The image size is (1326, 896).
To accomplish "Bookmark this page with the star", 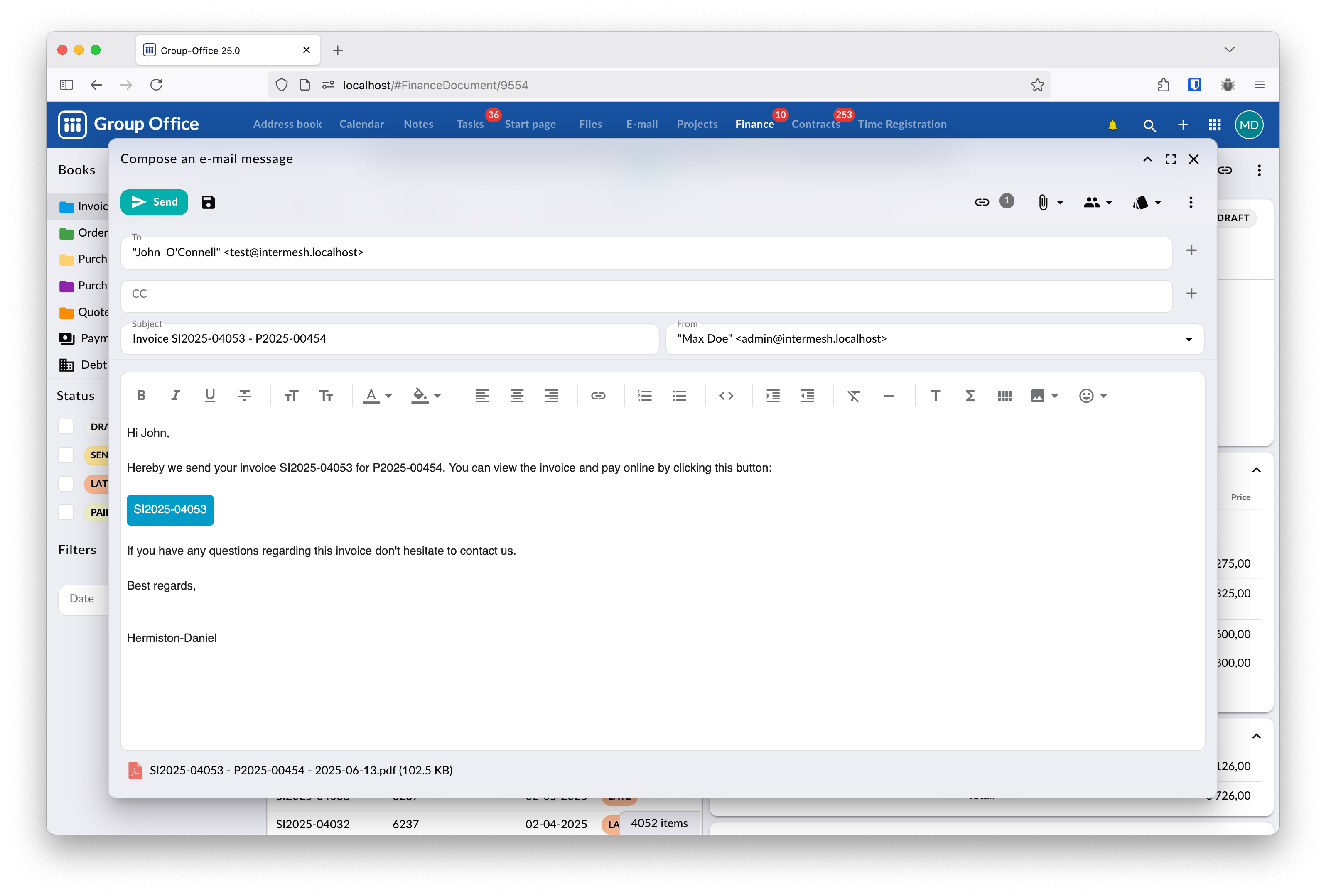I will tap(1037, 84).
